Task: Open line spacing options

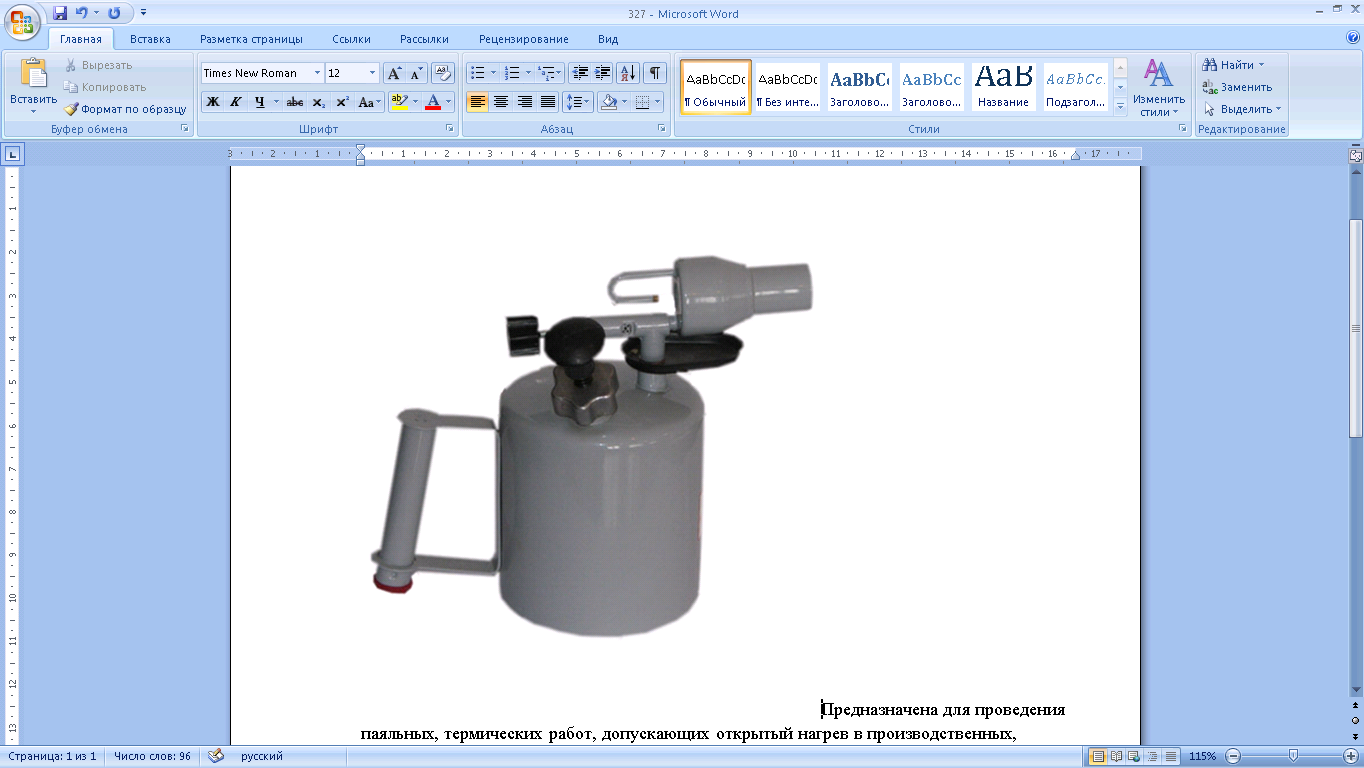Action: point(578,102)
